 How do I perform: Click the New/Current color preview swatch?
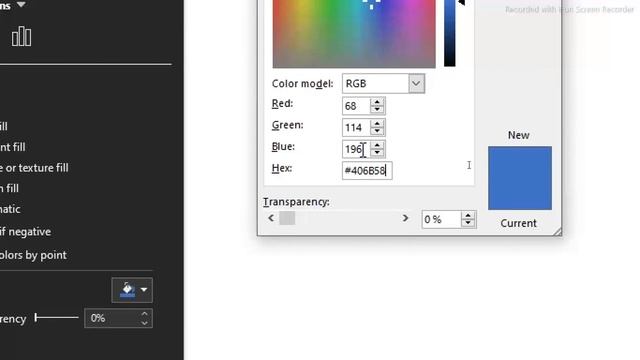[520, 178]
